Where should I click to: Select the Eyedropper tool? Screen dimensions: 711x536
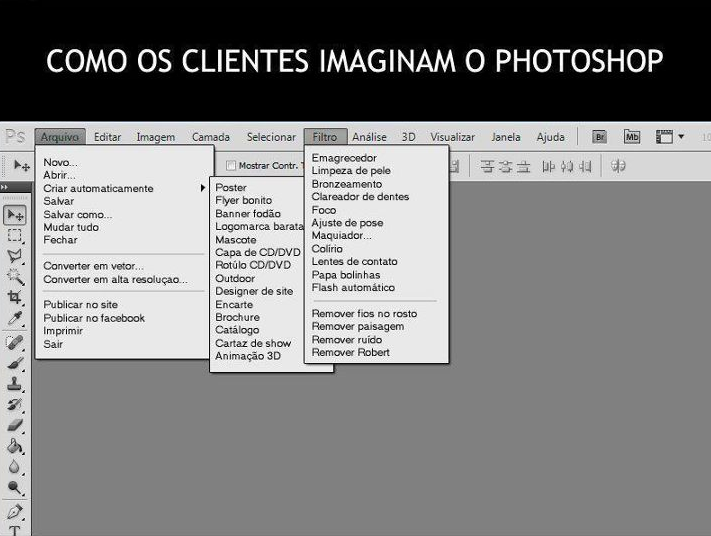[x=15, y=318]
